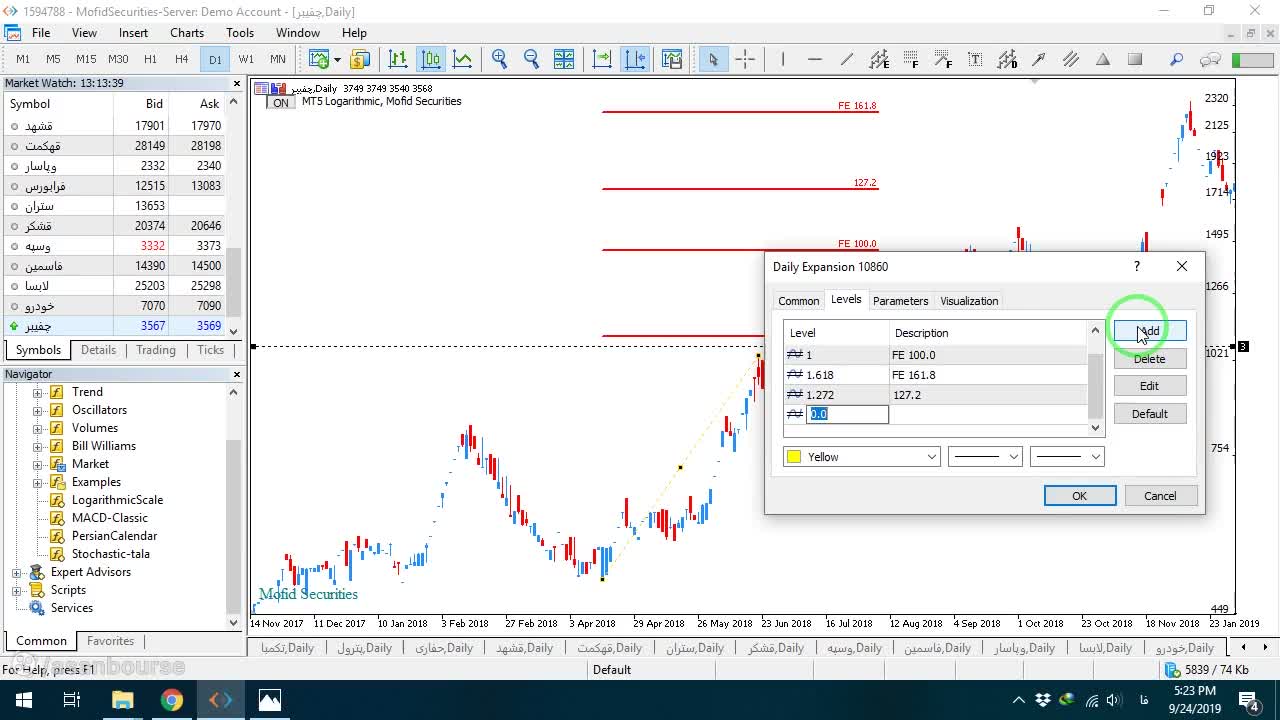This screenshot has width=1280, height=720.
Task: Select the text label tool icon
Action: pos(975,59)
